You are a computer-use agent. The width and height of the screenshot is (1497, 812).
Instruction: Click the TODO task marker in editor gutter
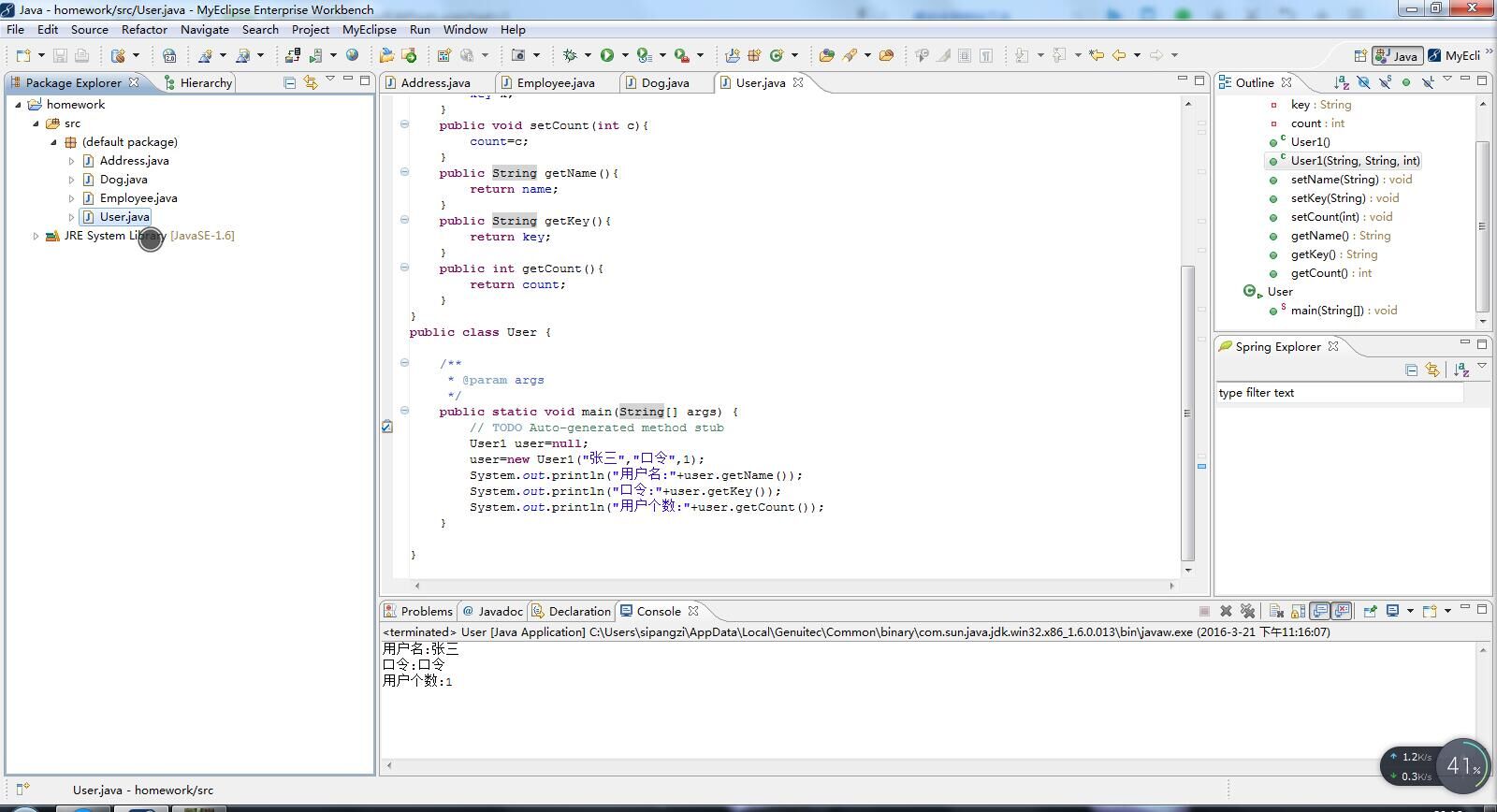point(387,428)
